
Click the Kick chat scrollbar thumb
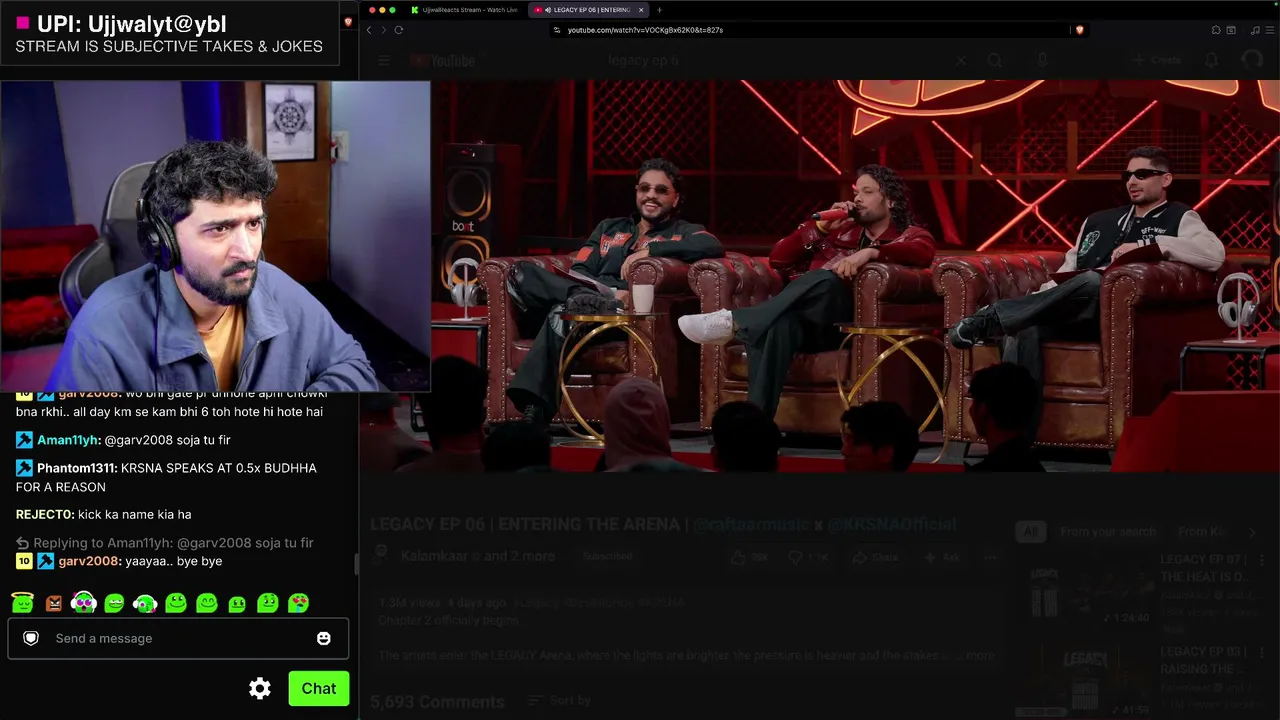356,562
